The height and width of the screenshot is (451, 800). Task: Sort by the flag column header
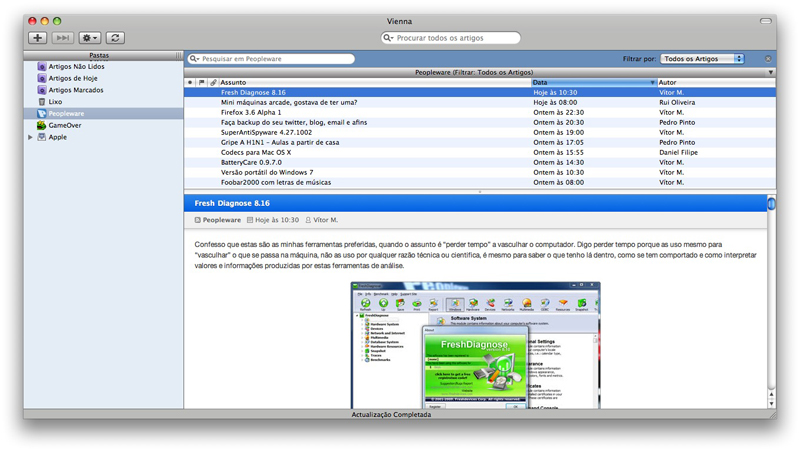[x=202, y=82]
